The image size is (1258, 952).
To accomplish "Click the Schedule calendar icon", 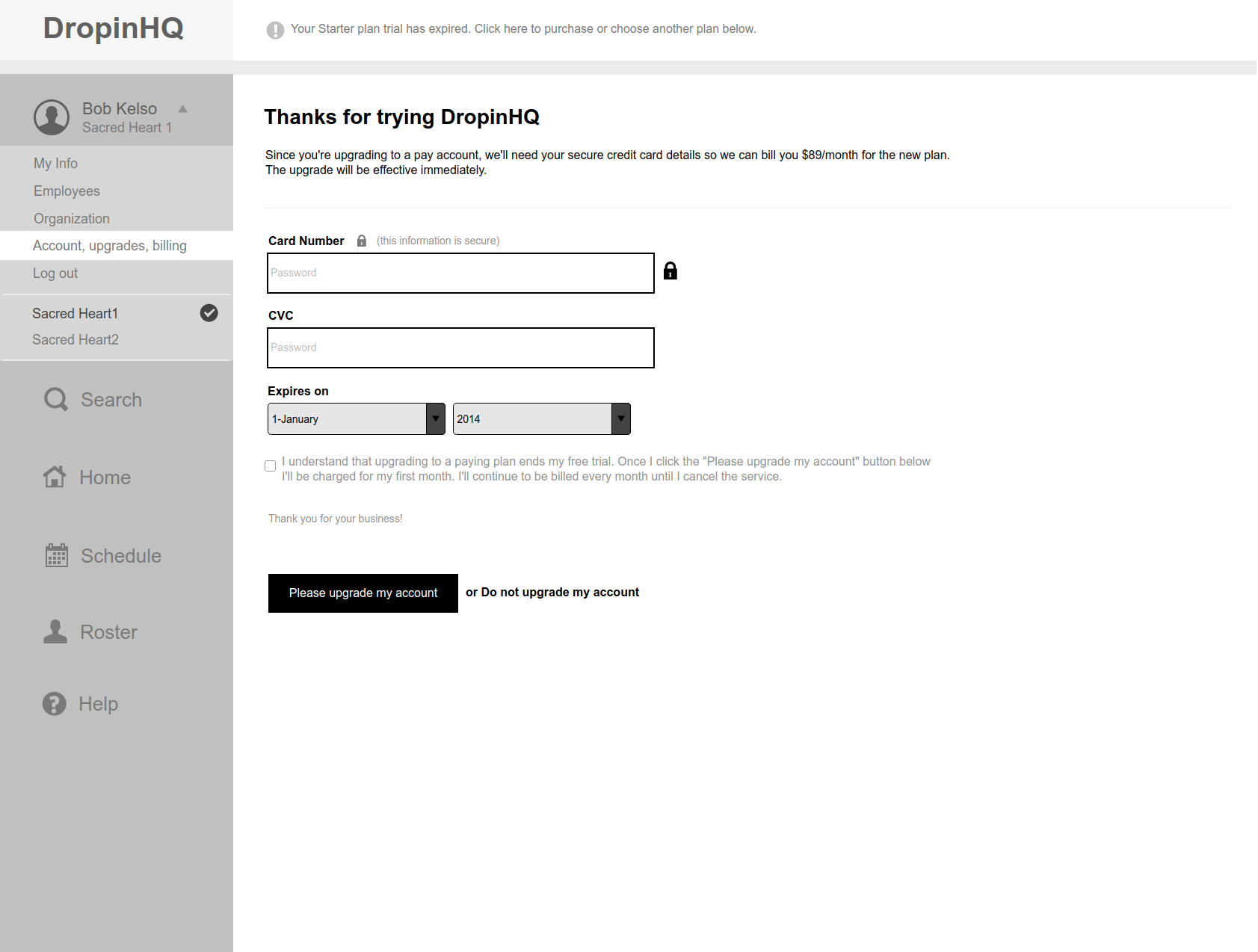I will click(x=57, y=555).
